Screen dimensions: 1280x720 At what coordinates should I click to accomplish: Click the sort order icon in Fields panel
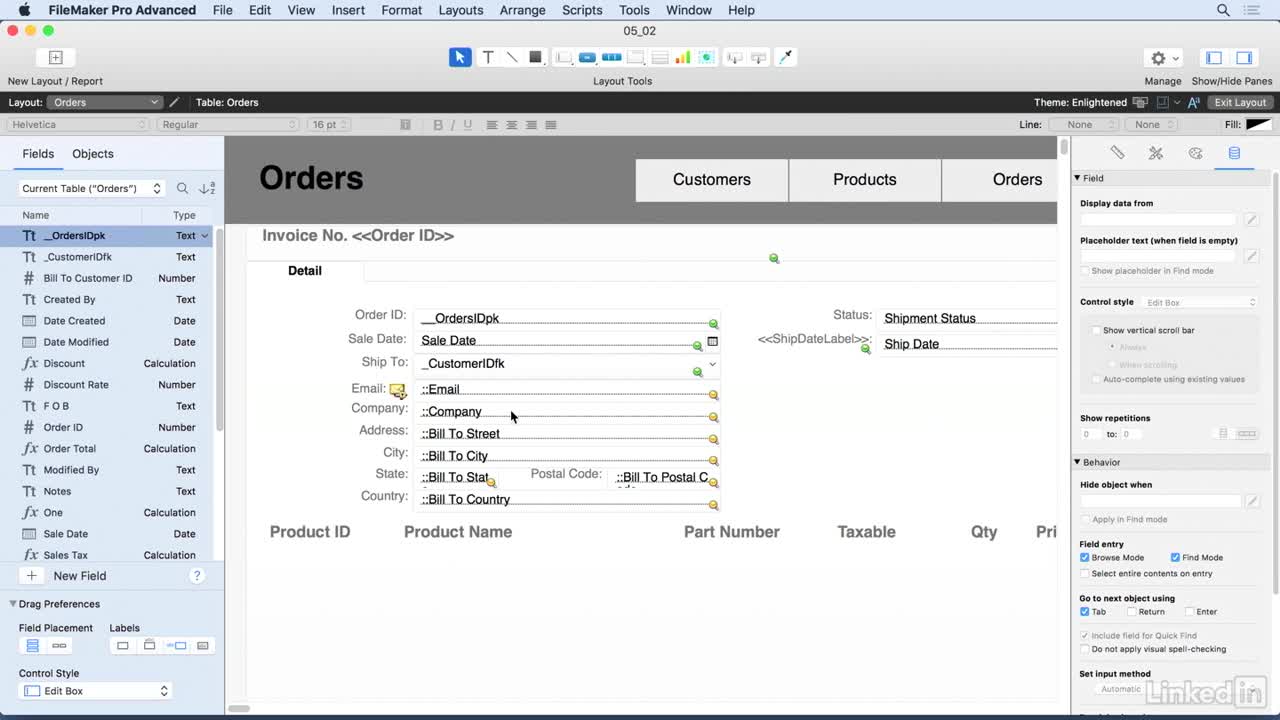click(x=207, y=188)
